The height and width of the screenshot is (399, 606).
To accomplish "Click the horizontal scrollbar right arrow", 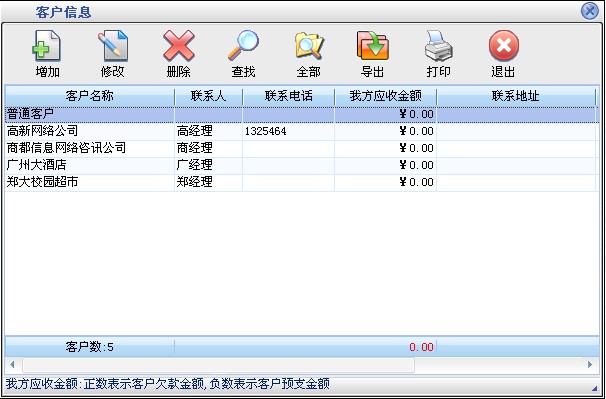I will pyautogui.click(x=590, y=365).
